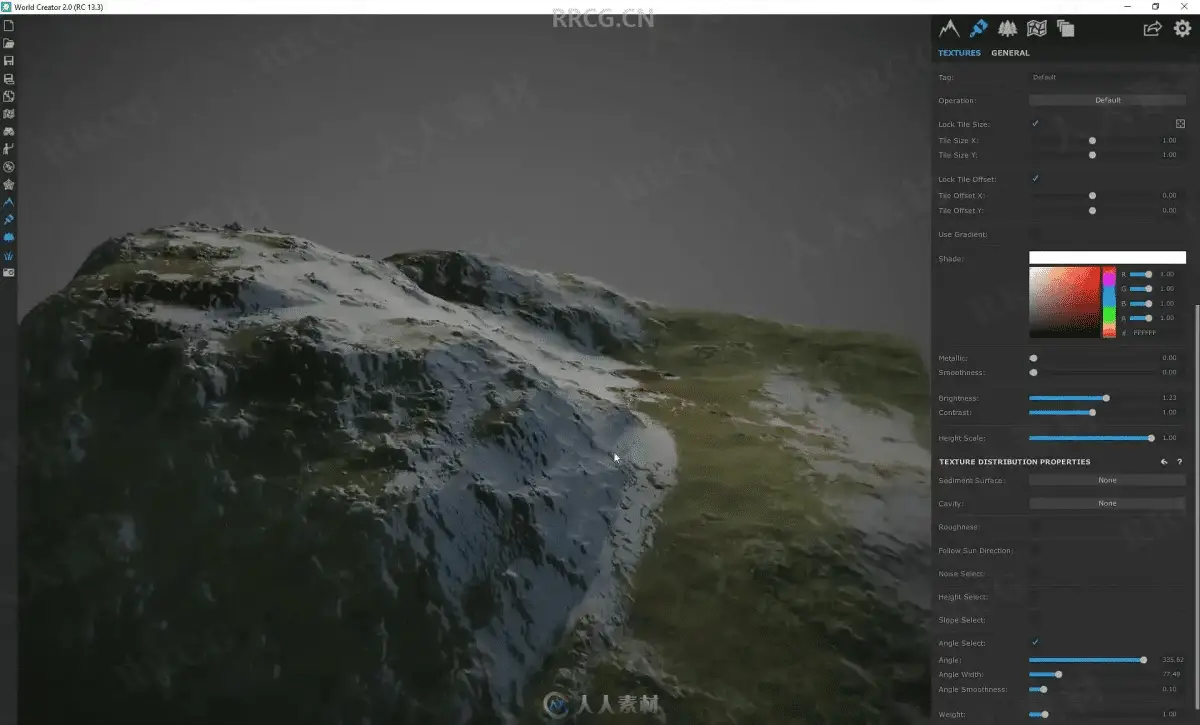
Task: Click the question mark help icon
Action: pos(1179,462)
